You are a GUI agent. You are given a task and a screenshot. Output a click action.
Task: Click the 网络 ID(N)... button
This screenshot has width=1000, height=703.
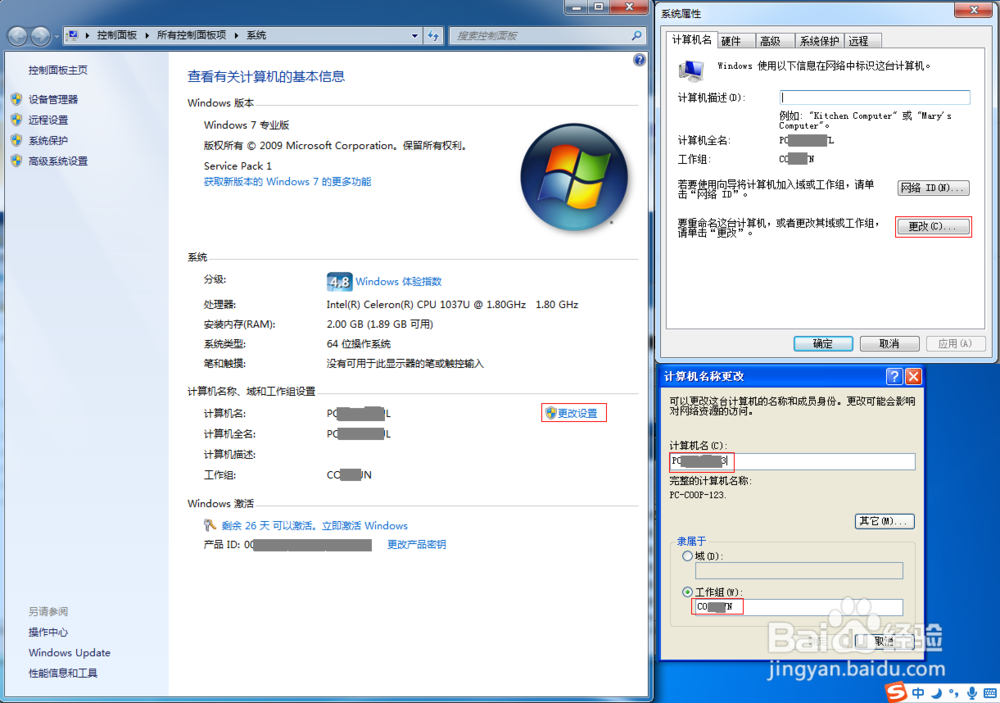click(x=934, y=188)
